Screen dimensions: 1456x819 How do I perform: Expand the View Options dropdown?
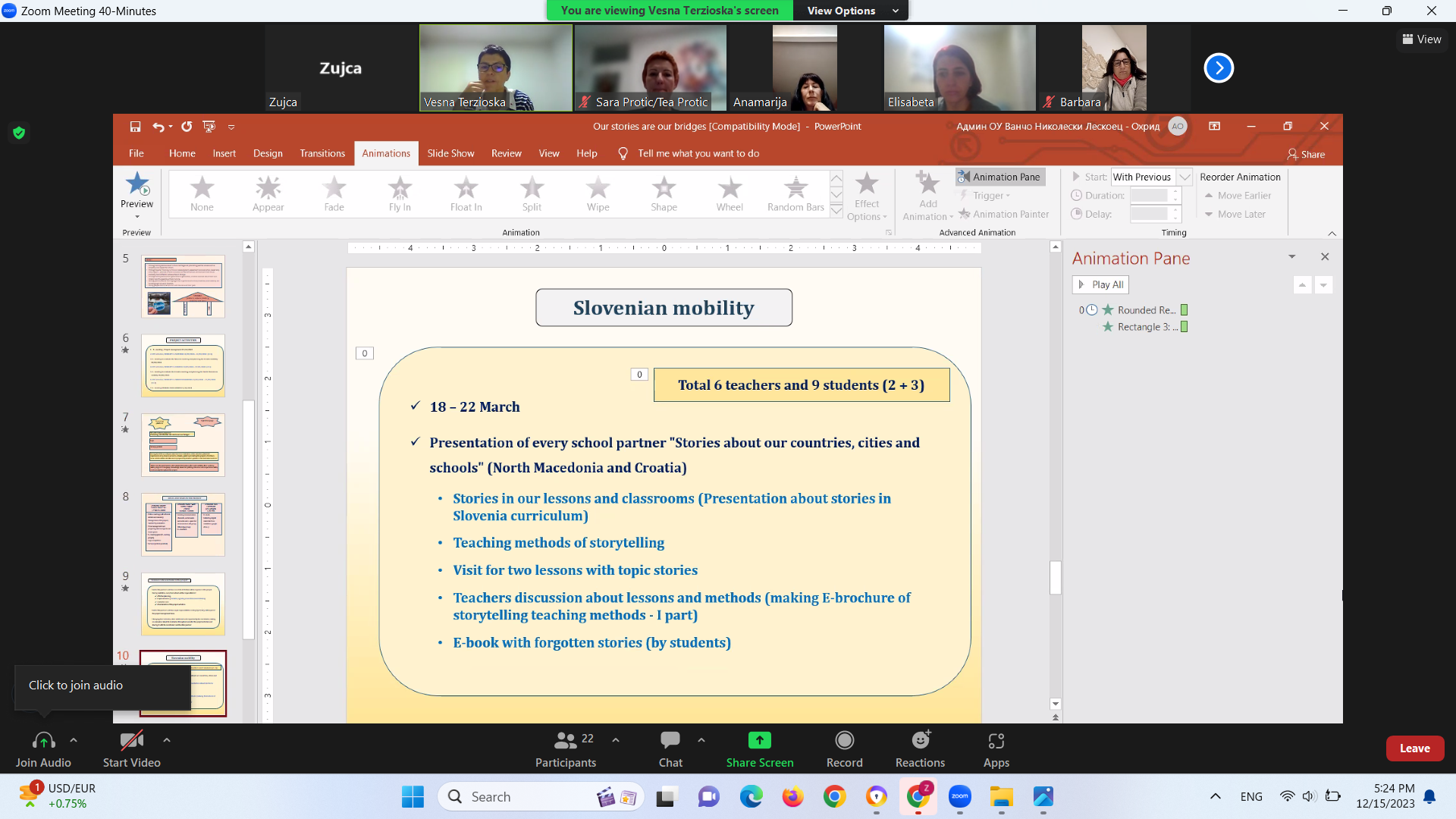click(x=850, y=11)
